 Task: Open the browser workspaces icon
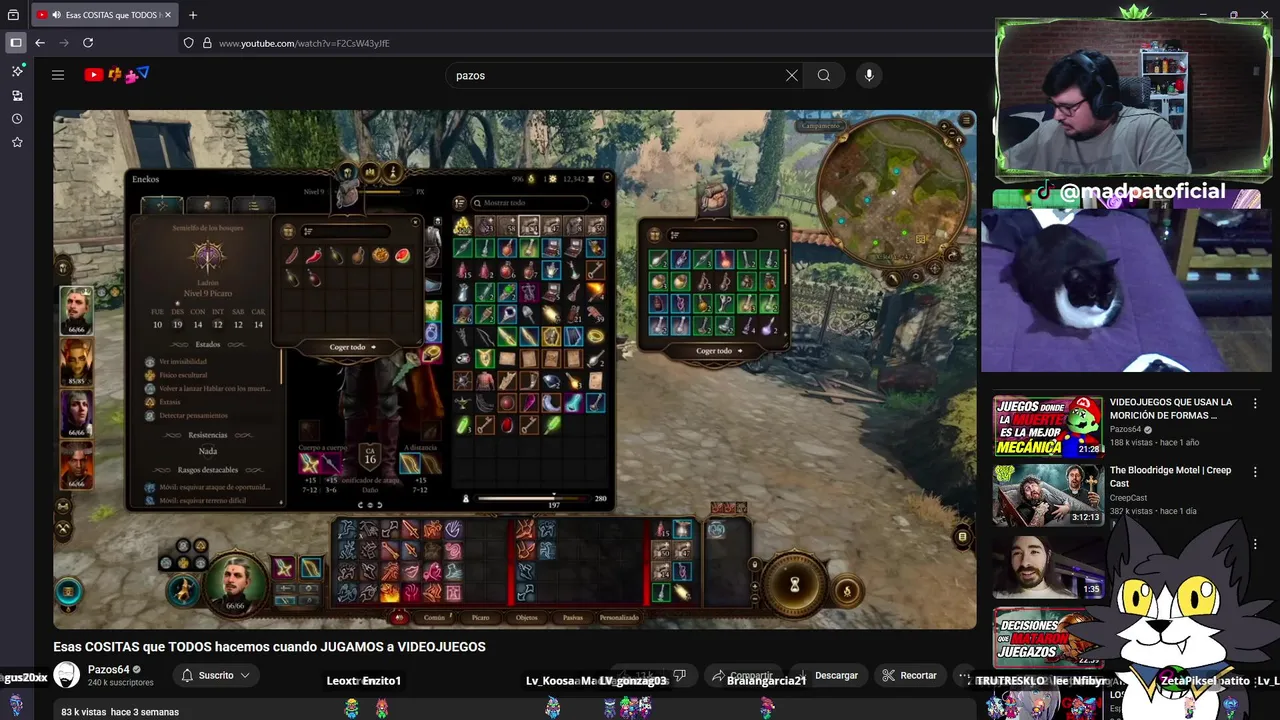(13, 15)
